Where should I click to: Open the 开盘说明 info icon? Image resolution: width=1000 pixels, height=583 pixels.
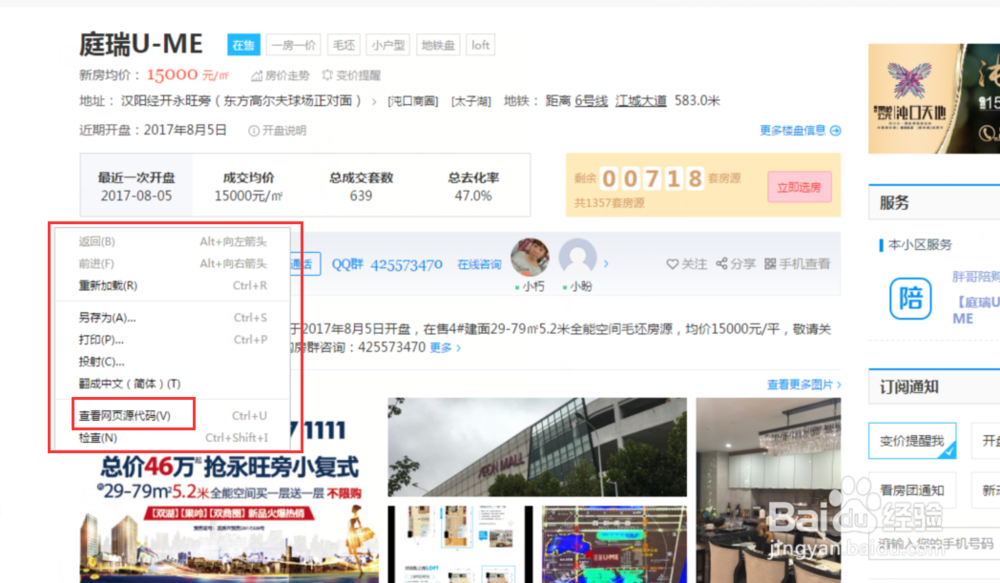[253, 131]
